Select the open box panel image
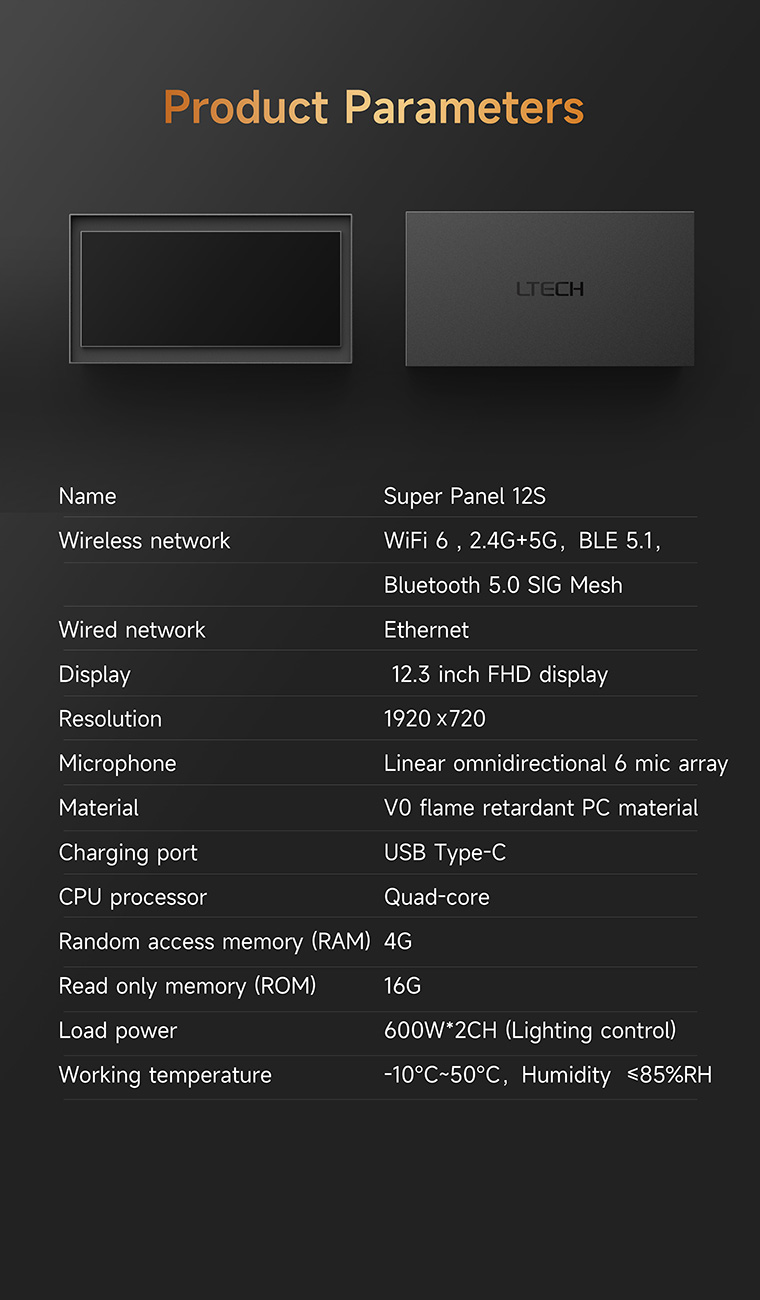 pos(210,289)
